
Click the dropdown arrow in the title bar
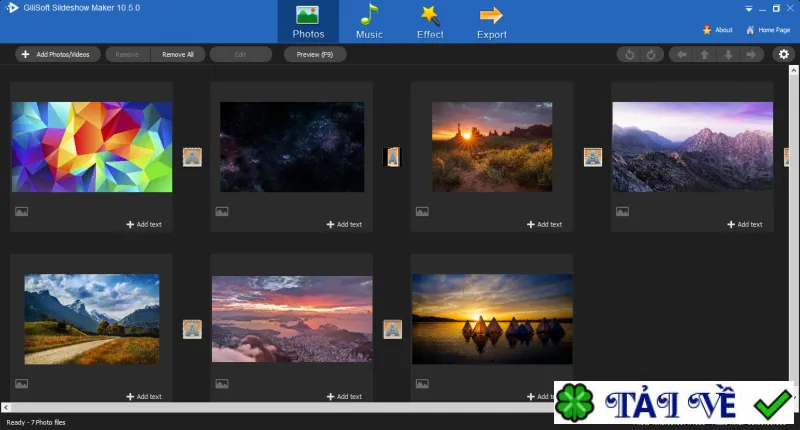pyautogui.click(x=748, y=9)
